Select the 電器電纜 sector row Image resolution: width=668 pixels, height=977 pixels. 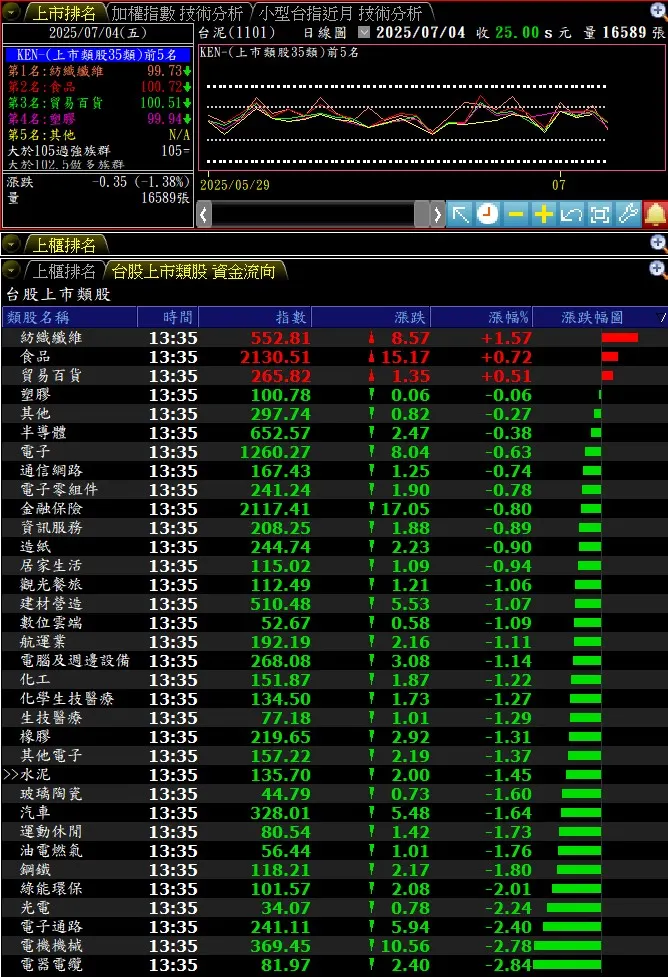click(334, 965)
